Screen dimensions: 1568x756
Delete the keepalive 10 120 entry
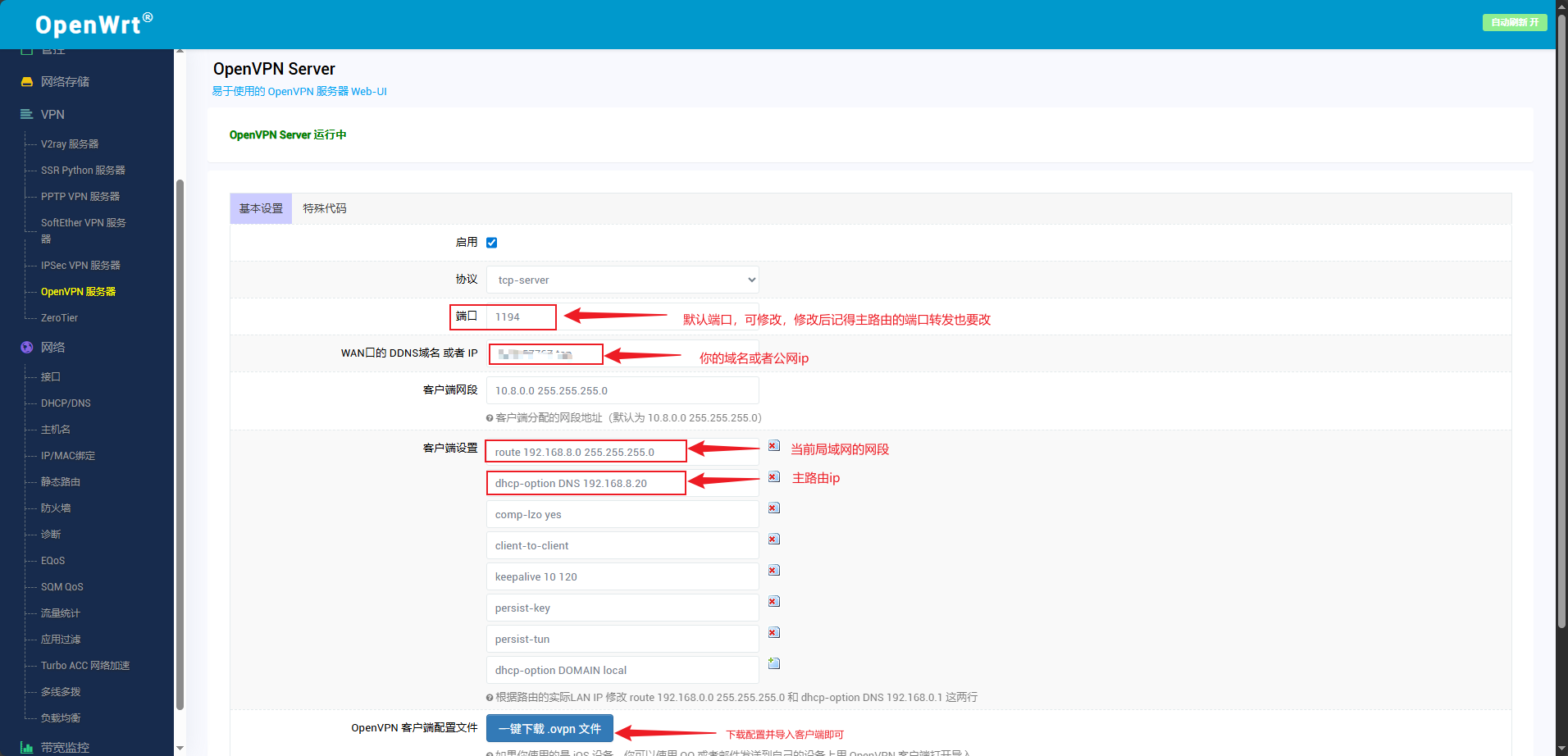point(773,571)
